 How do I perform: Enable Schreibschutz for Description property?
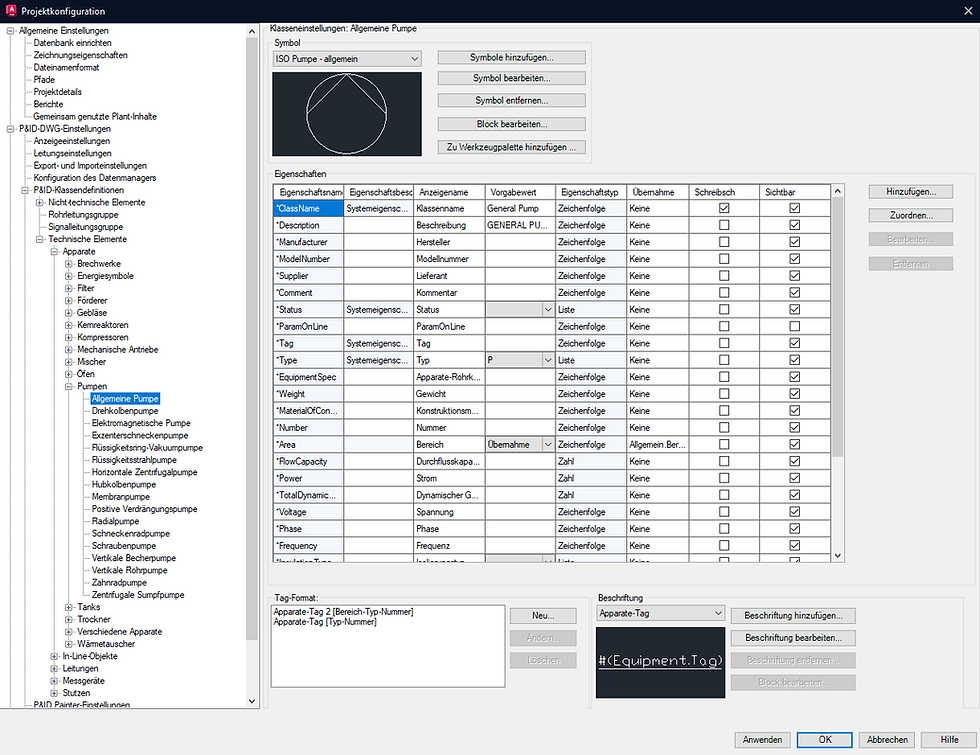click(724, 225)
